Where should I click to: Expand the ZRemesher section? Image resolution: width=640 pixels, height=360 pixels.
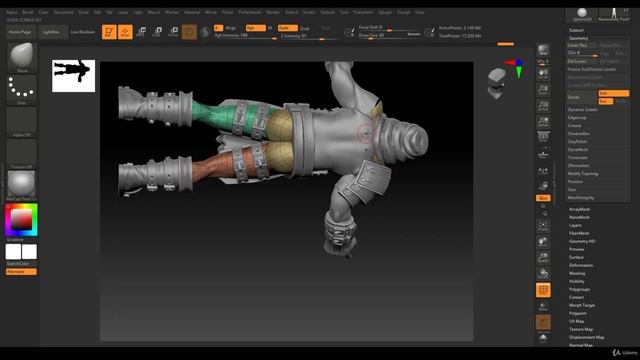pyautogui.click(x=578, y=165)
